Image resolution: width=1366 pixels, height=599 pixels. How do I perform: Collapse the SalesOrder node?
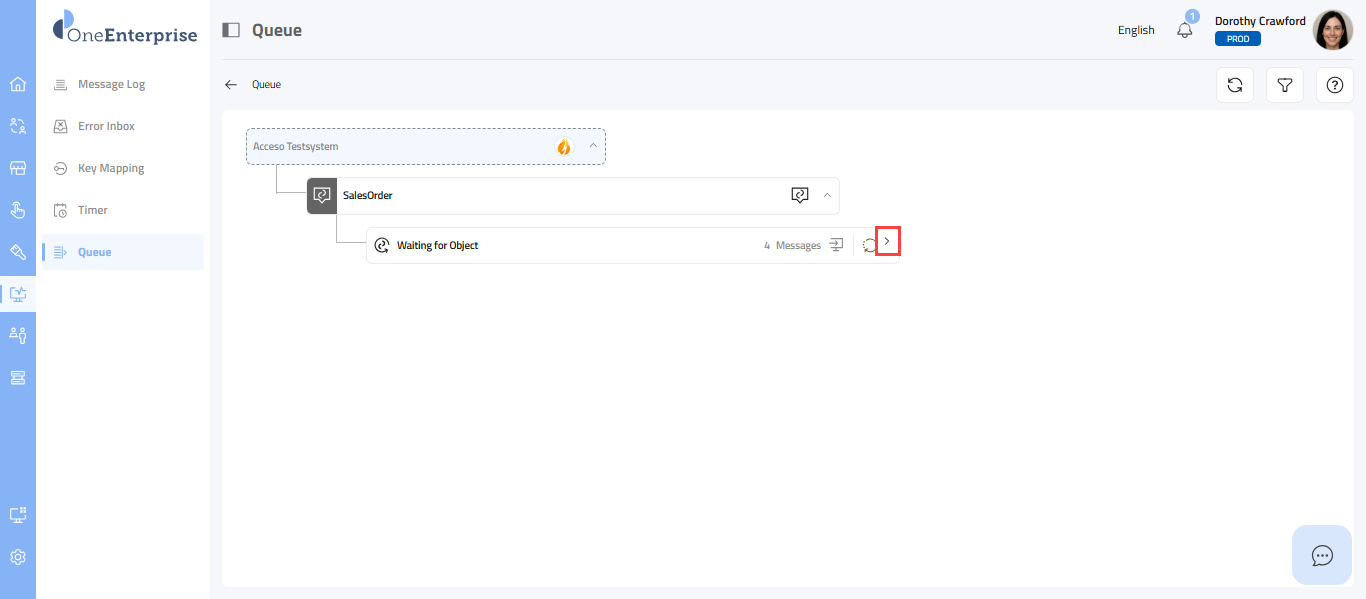click(827, 195)
